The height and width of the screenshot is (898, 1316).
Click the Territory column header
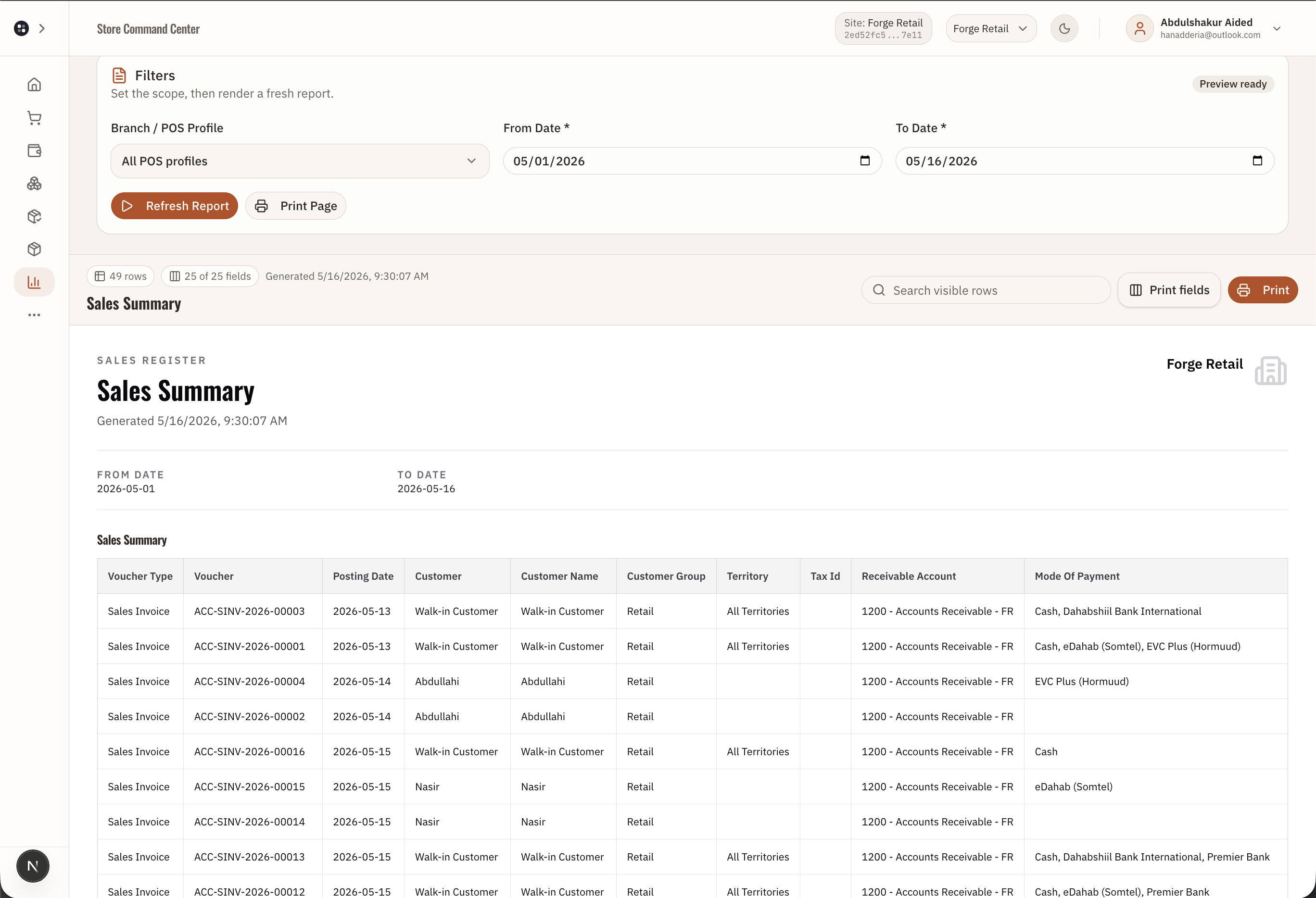coord(758,576)
